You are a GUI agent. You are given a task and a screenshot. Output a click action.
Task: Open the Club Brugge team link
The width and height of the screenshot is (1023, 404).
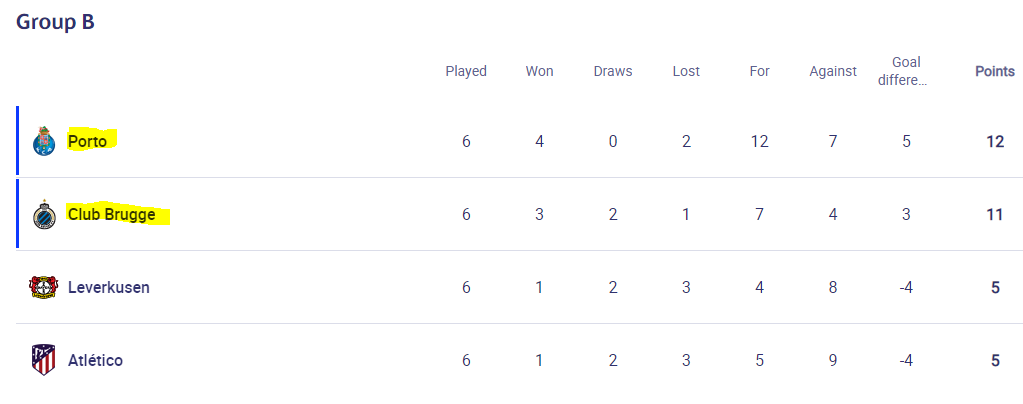pyautogui.click(x=112, y=214)
